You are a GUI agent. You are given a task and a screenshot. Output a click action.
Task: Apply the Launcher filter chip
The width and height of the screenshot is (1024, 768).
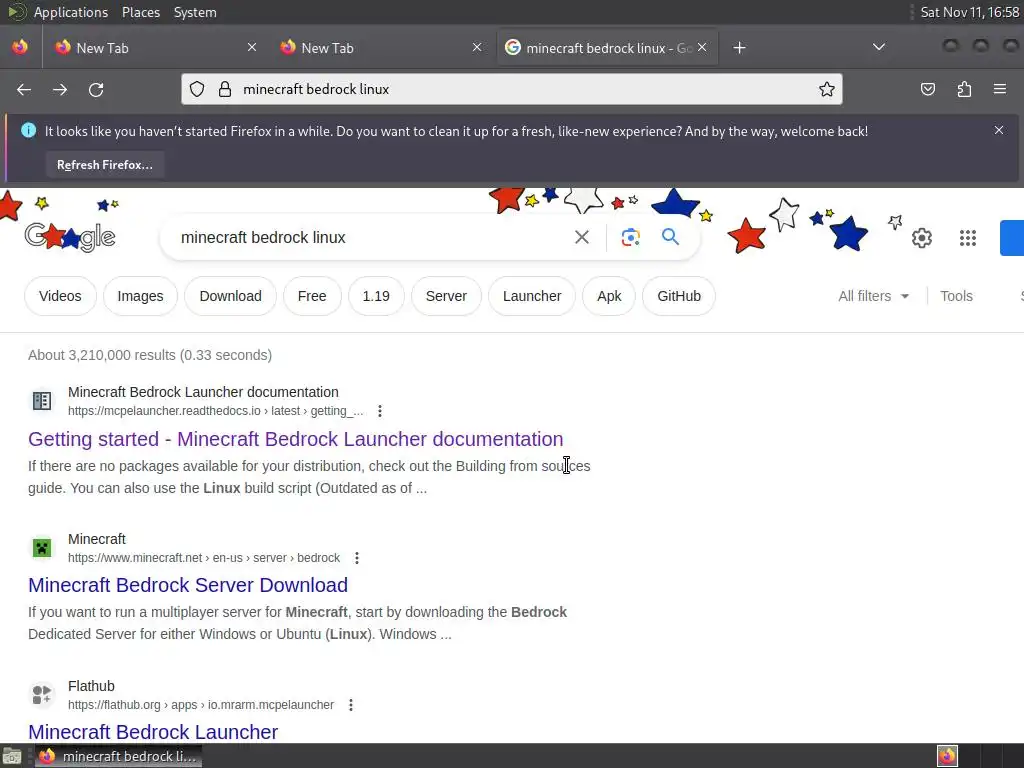click(532, 296)
